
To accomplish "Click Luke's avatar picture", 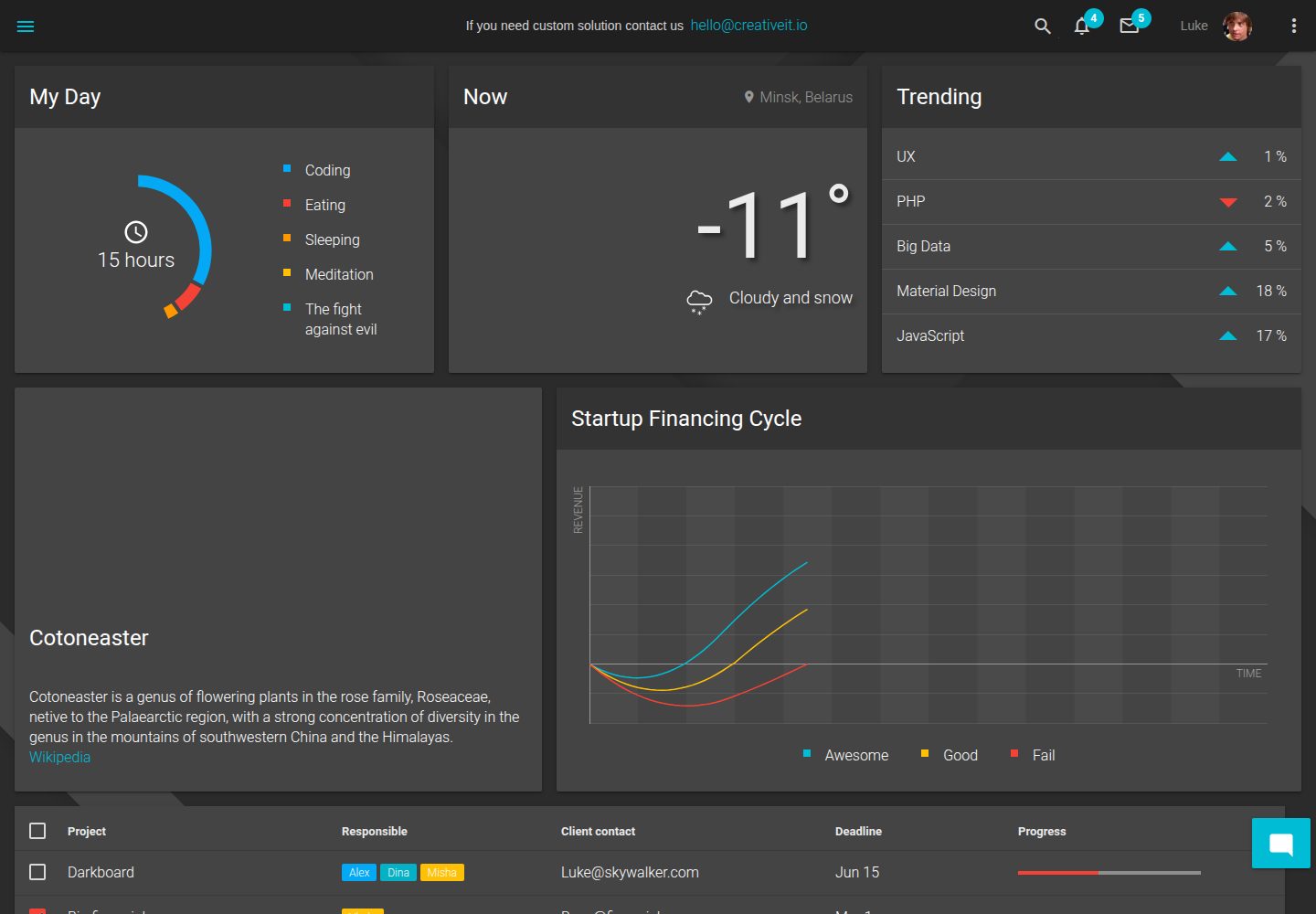I will [1237, 27].
